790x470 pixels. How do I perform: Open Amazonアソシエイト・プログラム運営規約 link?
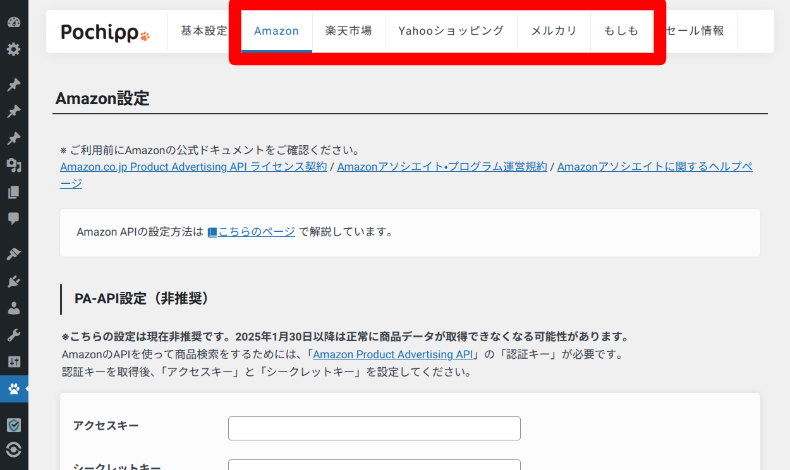pos(442,167)
